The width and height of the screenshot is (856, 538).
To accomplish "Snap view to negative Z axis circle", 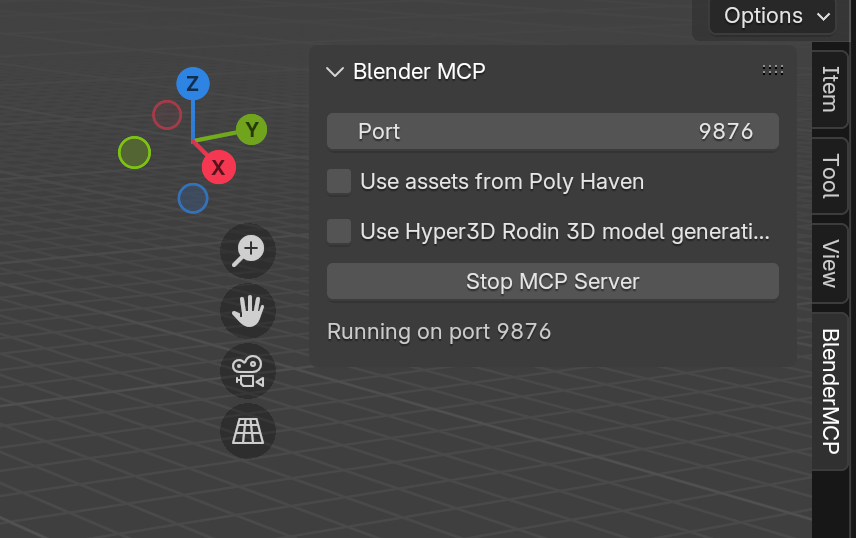I will point(193,198).
